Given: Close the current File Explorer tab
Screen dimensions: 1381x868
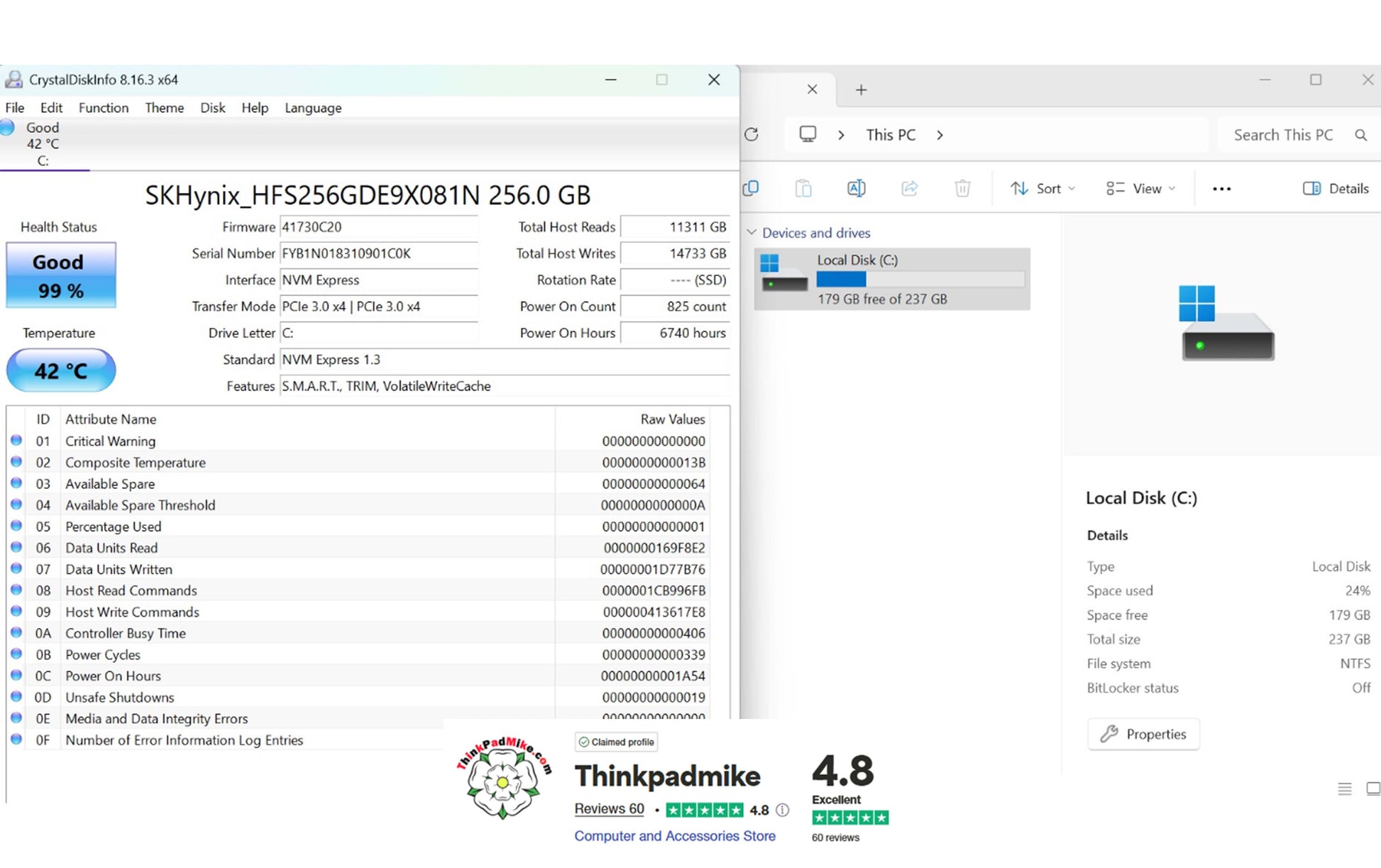Looking at the screenshot, I should [813, 89].
